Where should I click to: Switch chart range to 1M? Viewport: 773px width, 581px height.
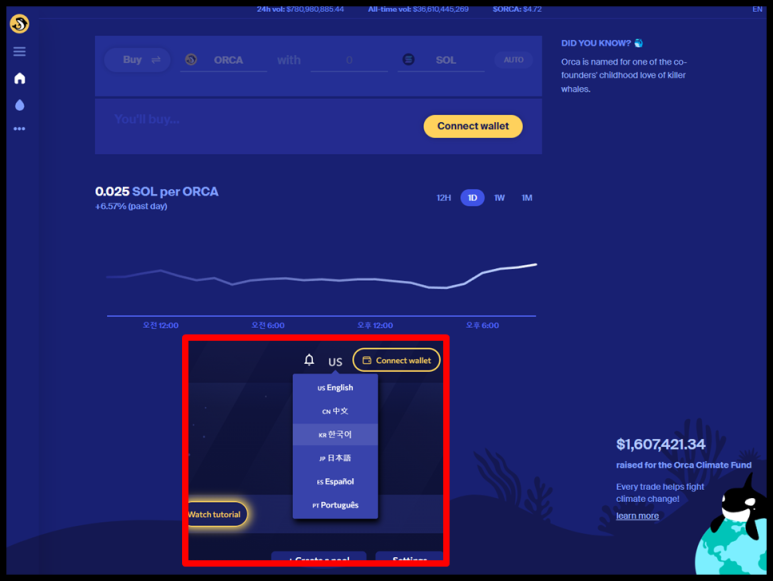pos(527,198)
